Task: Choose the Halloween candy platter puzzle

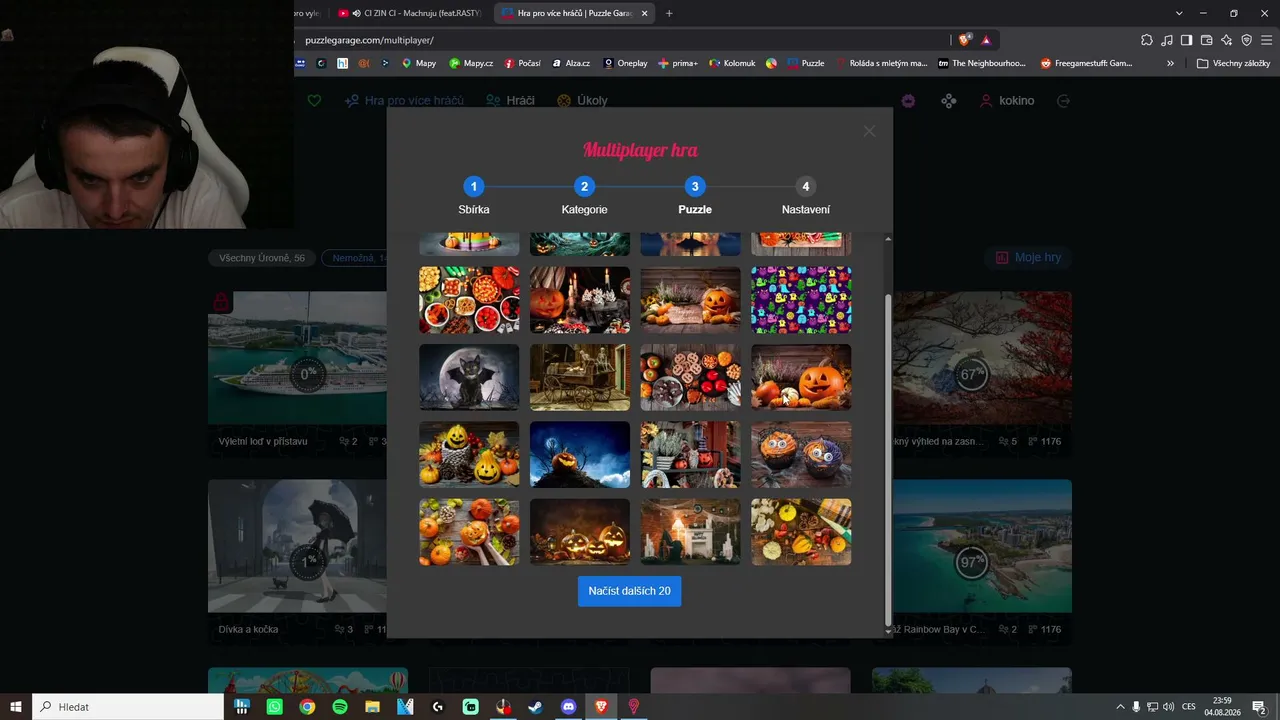Action: pyautogui.click(x=469, y=300)
